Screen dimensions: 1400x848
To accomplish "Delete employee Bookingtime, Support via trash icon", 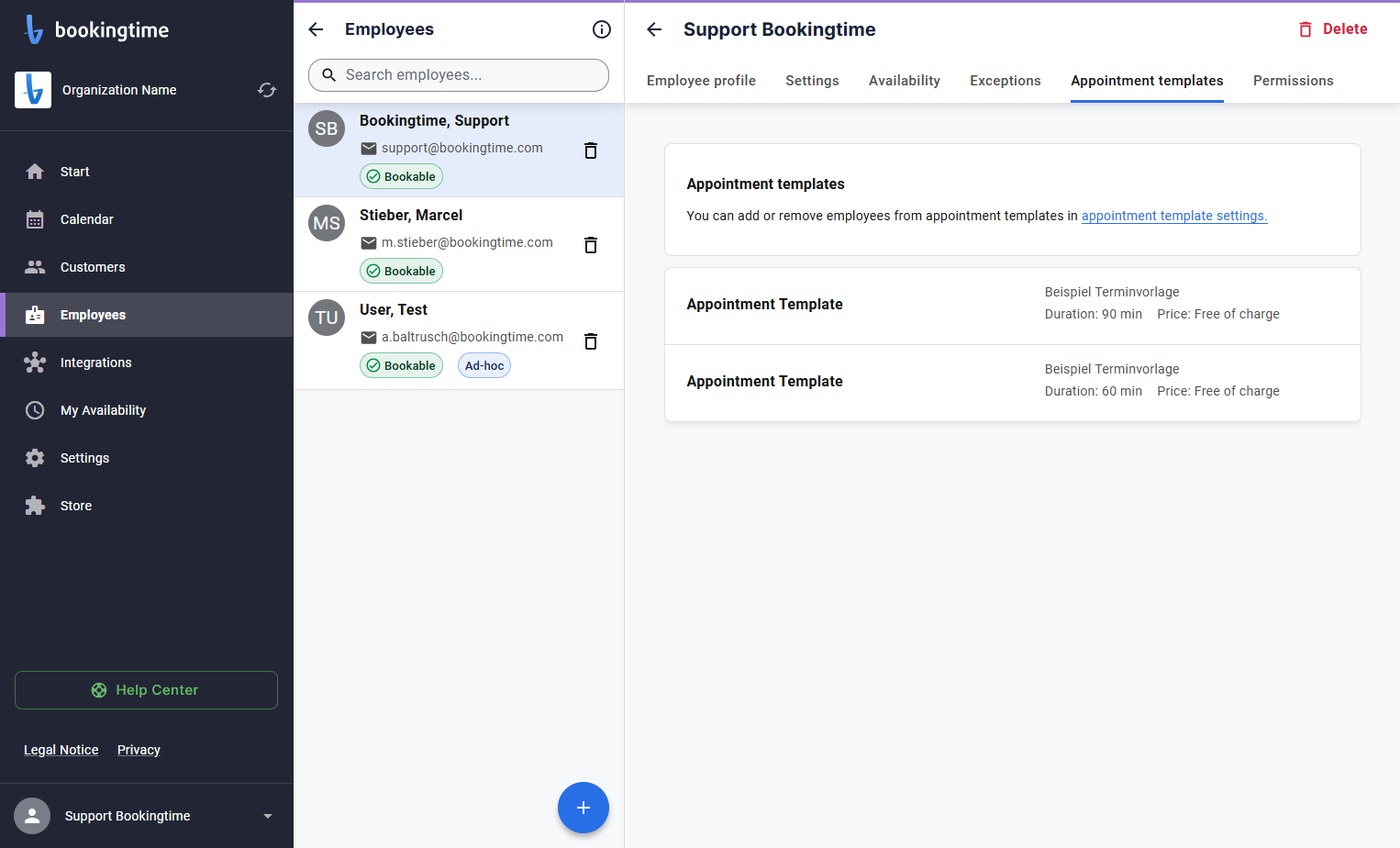I will (x=591, y=151).
